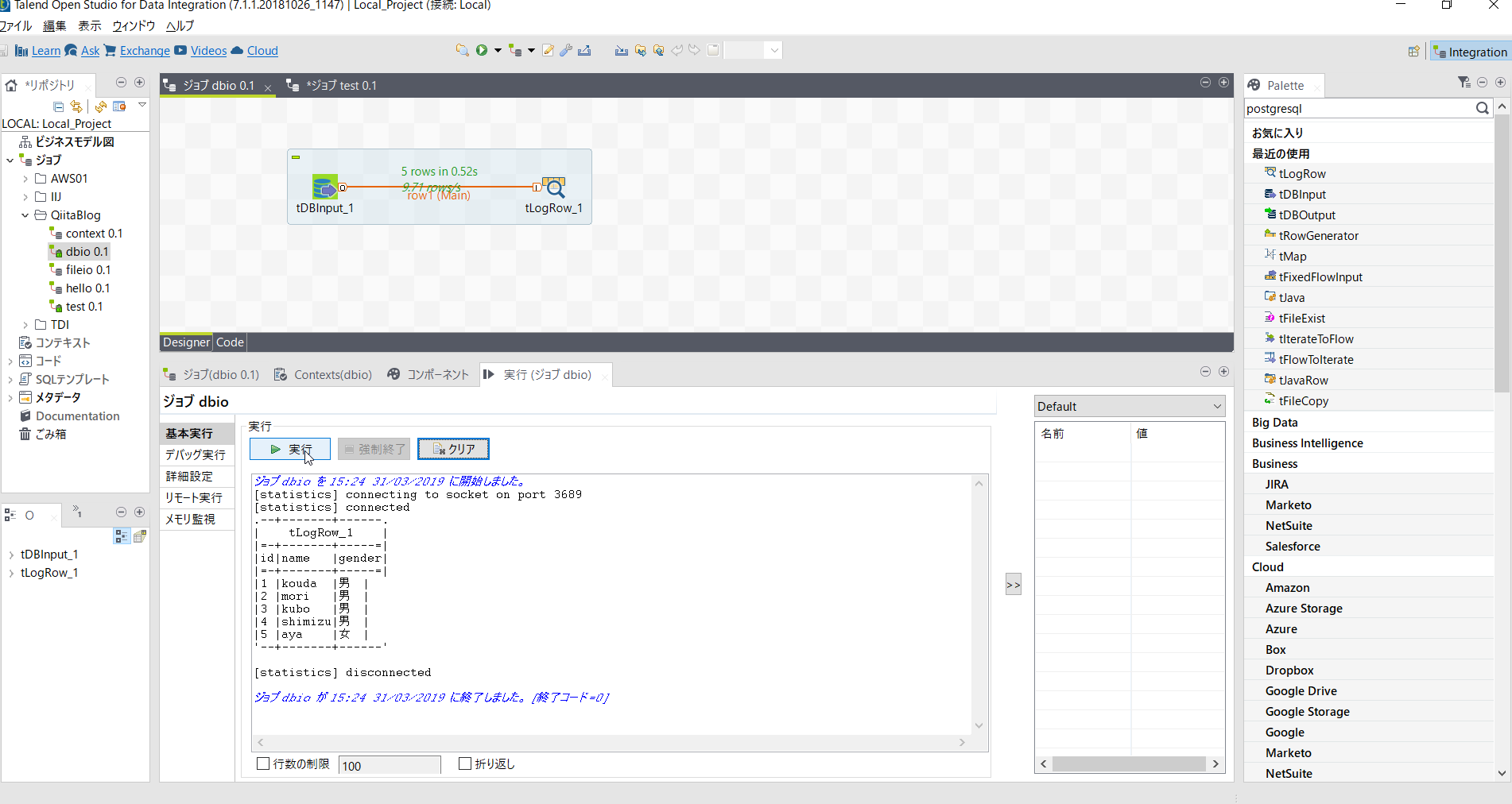Maximize the run console panel

coord(1223,372)
